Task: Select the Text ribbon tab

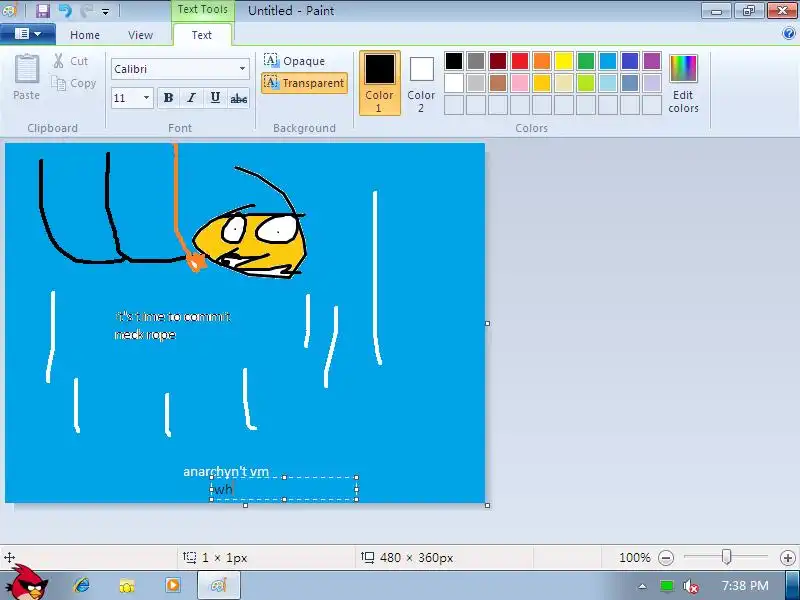Action: (x=202, y=35)
